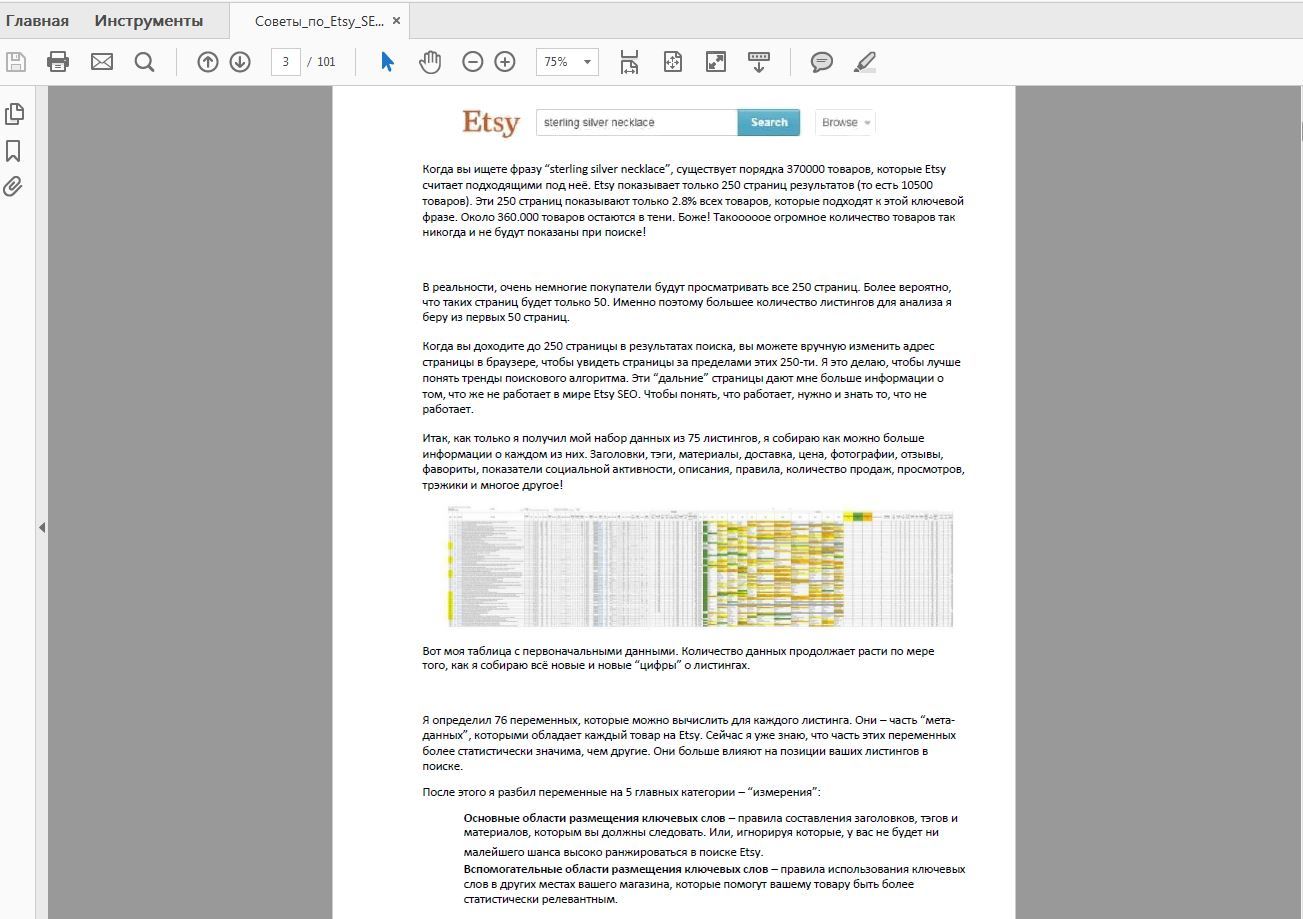Select the highlight pen tool

pyautogui.click(x=866, y=62)
